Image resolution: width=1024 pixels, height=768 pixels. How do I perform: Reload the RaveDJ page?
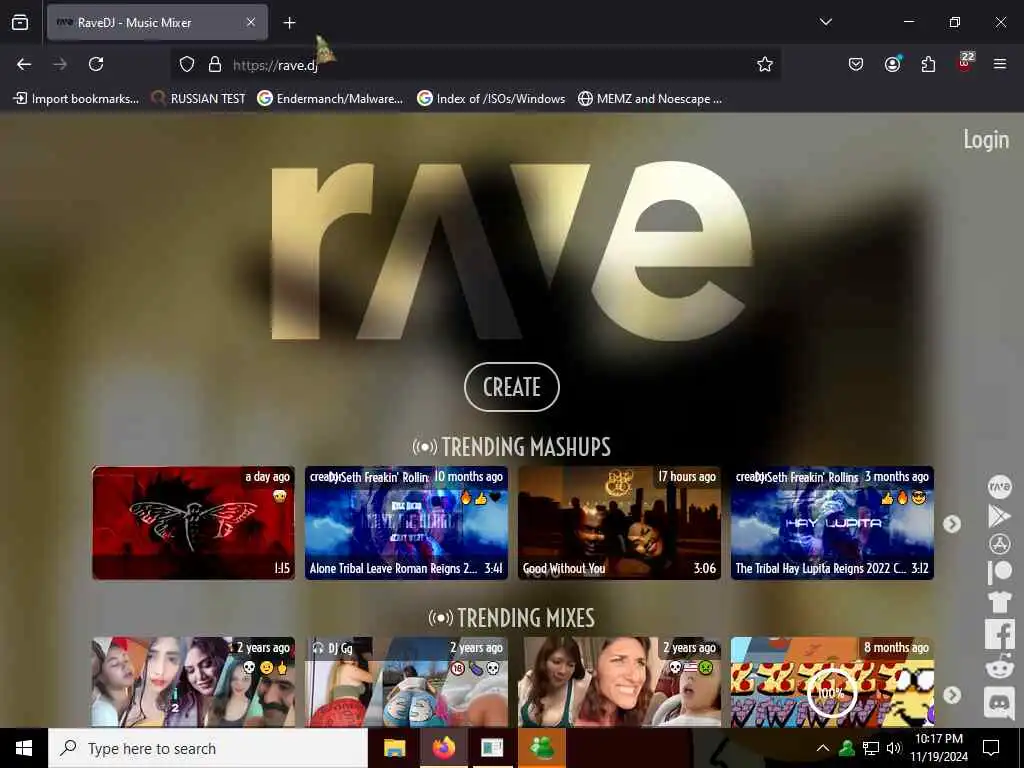click(96, 64)
